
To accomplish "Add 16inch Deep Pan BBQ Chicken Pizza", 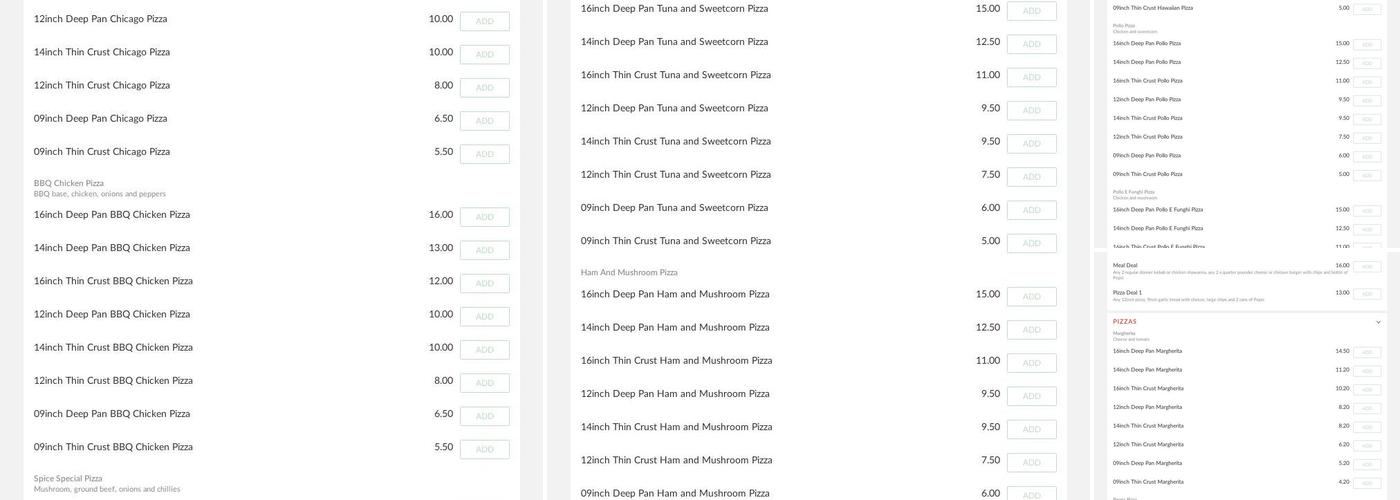I will click(484, 217).
